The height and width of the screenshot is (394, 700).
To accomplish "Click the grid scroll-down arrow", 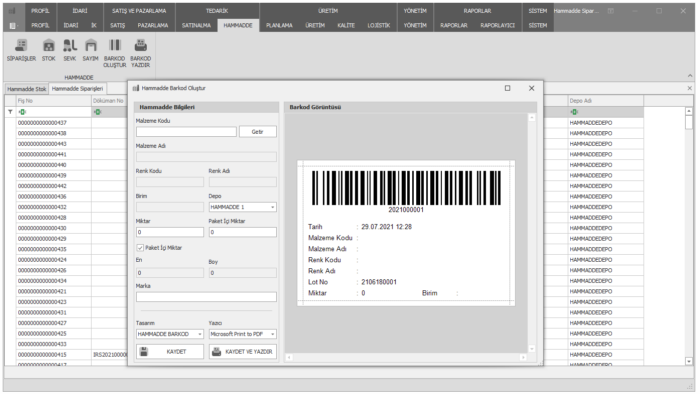I will (x=689, y=361).
